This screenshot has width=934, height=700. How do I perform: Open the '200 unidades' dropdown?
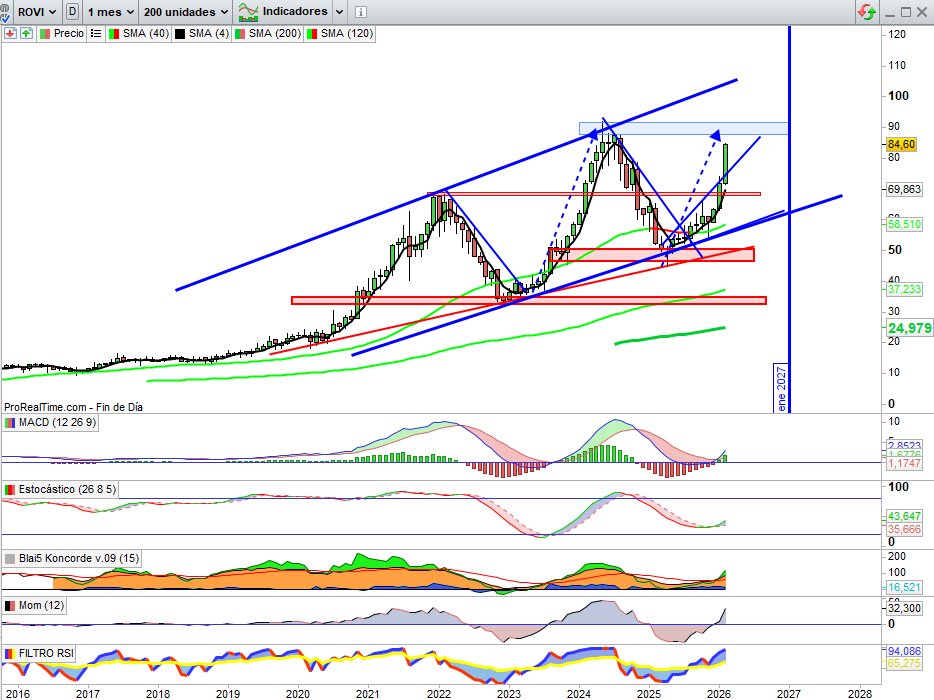point(186,12)
